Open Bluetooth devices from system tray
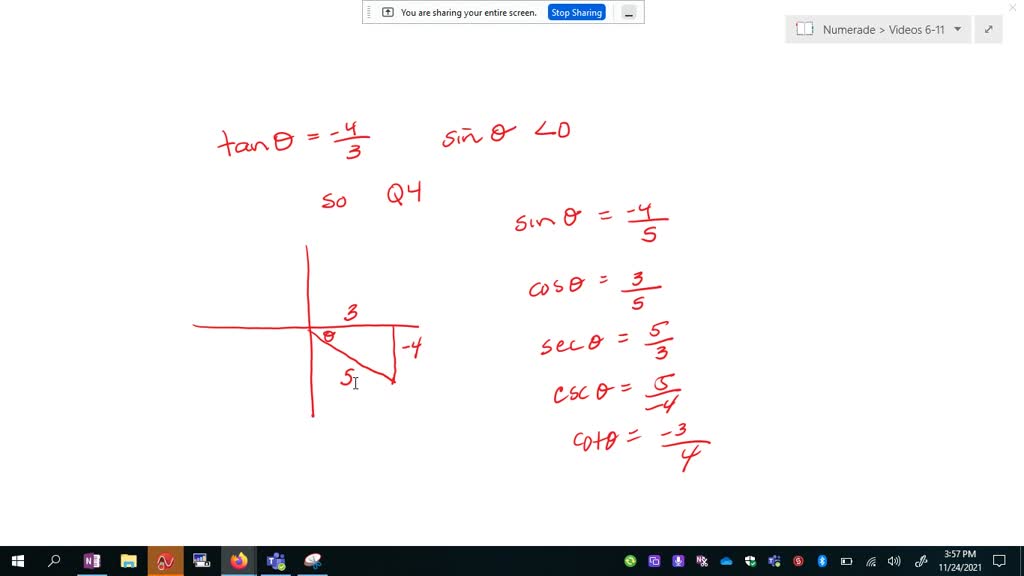 pos(822,561)
